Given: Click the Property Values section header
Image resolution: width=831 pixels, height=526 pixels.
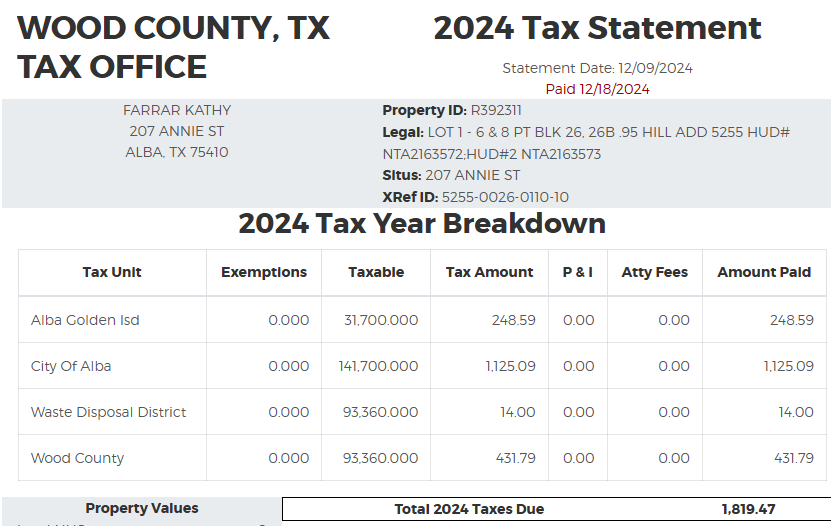Looking at the screenshot, I should 142,508.
